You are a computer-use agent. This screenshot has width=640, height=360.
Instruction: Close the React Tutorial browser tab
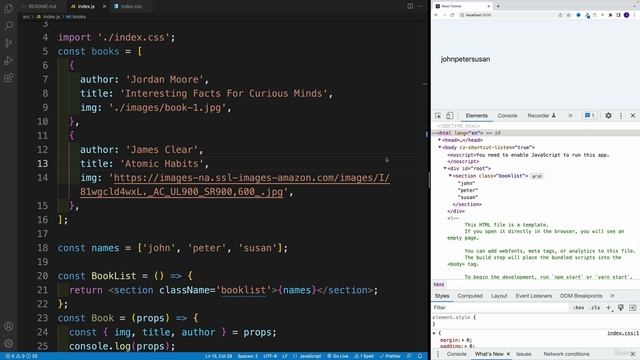489,6
